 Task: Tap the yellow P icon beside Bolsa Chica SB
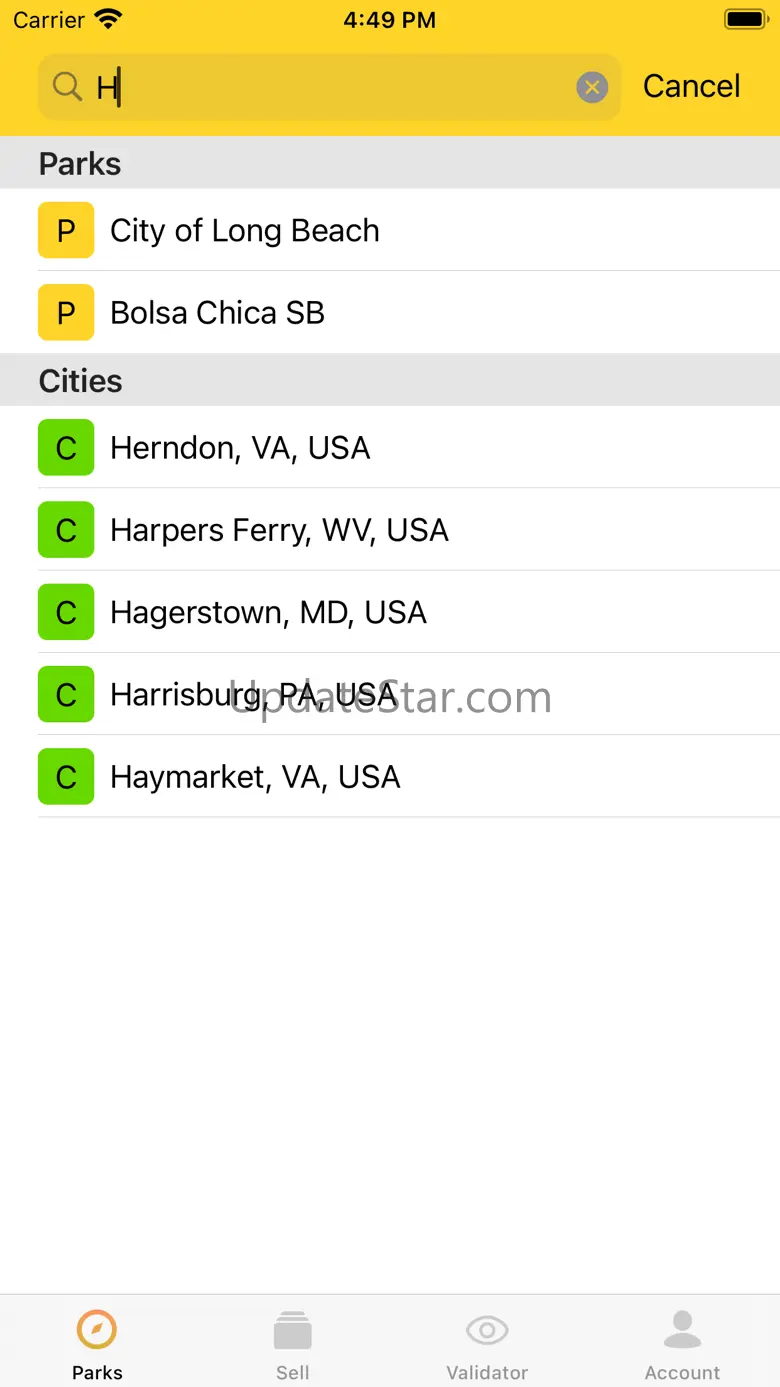pos(66,312)
